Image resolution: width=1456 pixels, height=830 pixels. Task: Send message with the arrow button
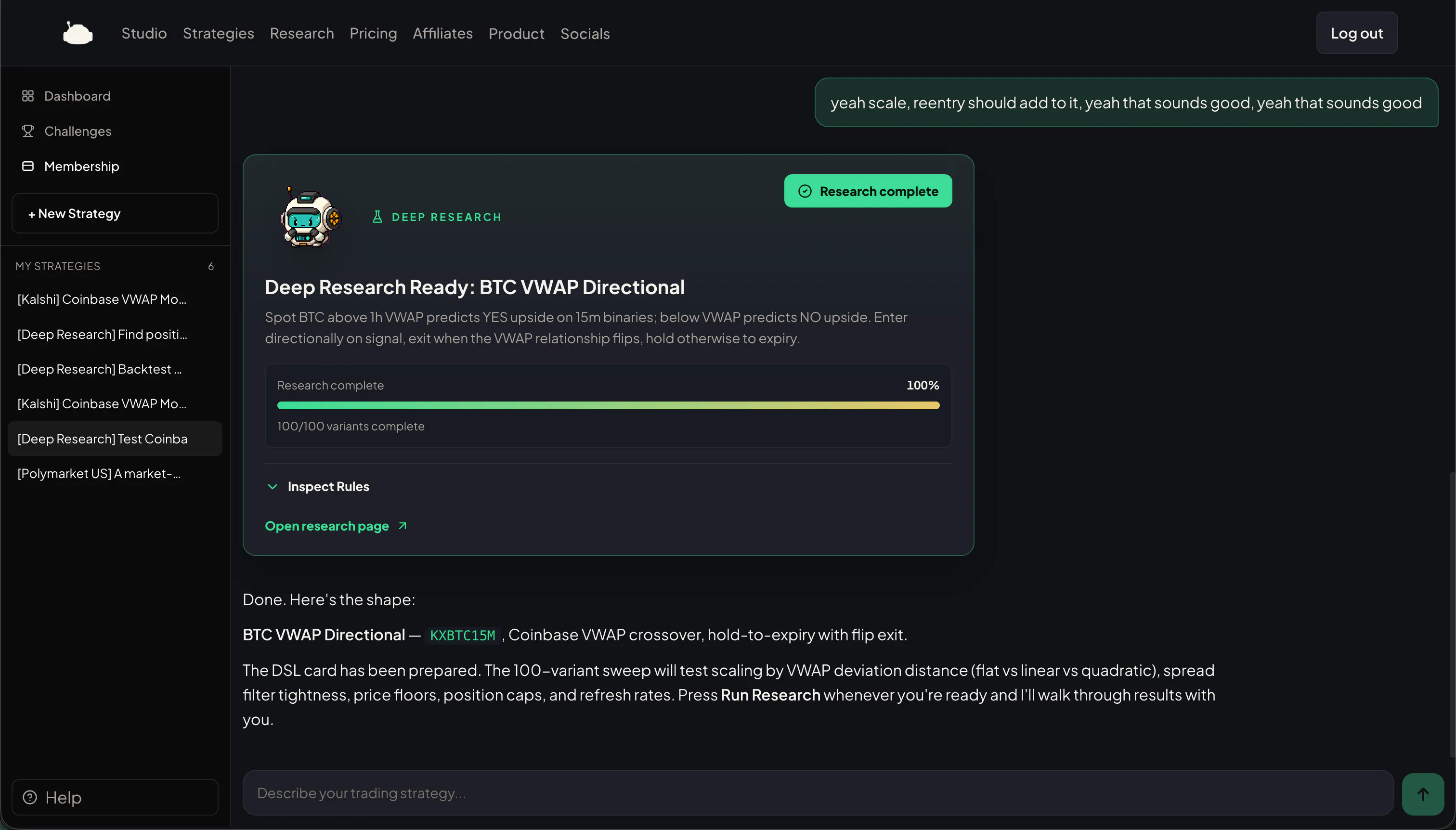point(1422,794)
